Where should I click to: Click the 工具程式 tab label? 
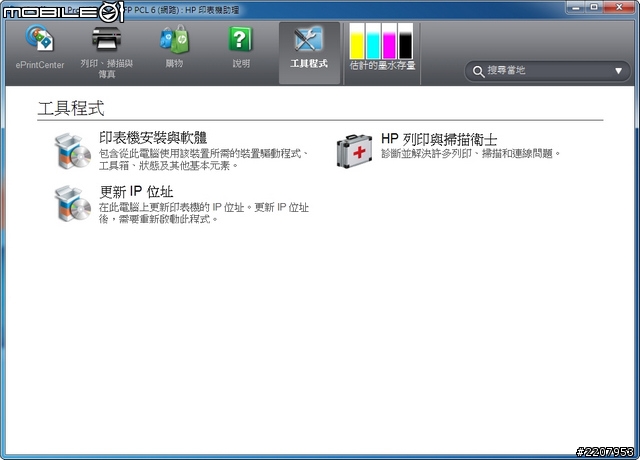pyautogui.click(x=309, y=64)
